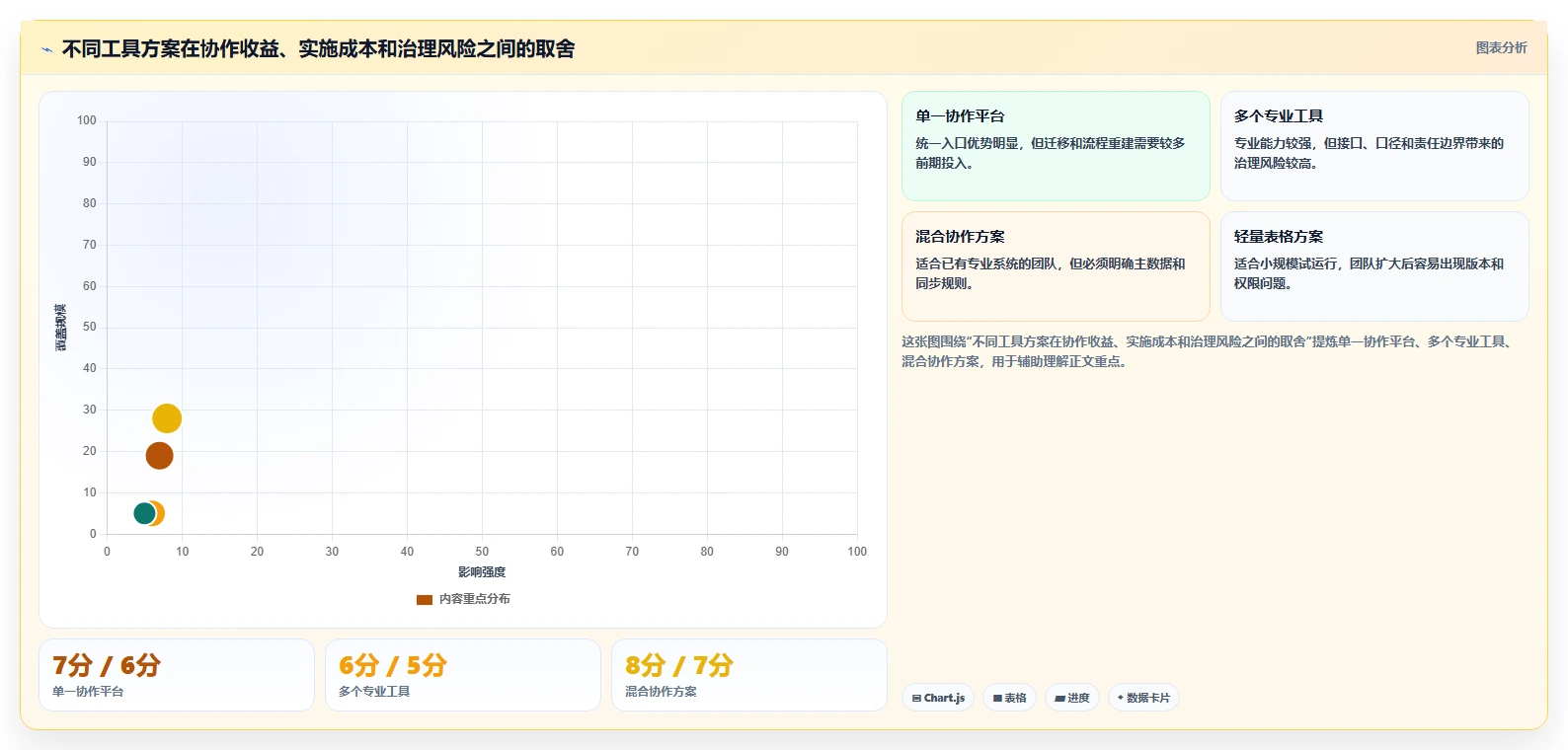Click the 8分 / 7分 score value
This screenshot has width=1568, height=750.
click(679, 665)
